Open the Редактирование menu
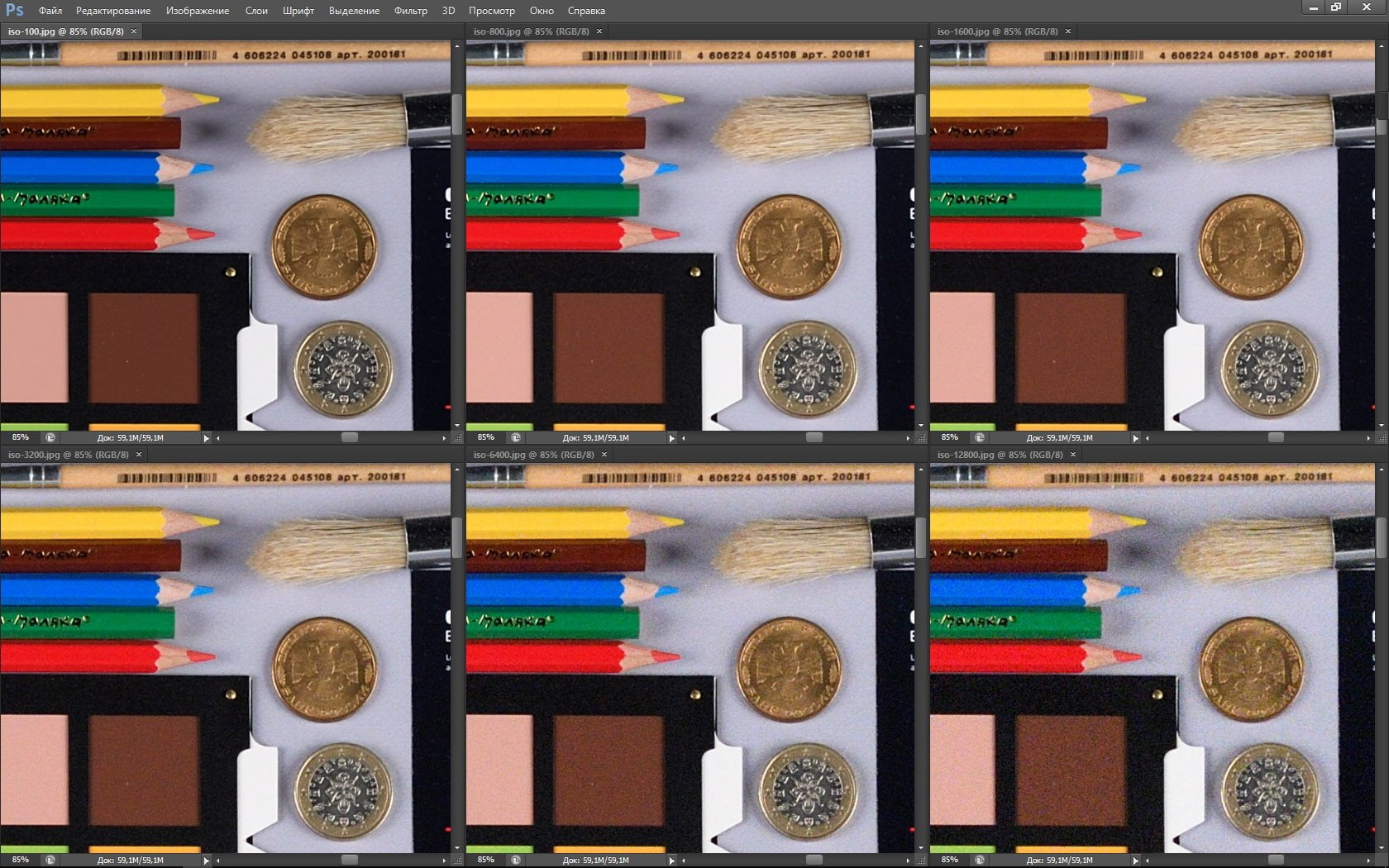The height and width of the screenshot is (868, 1389). coord(113,11)
